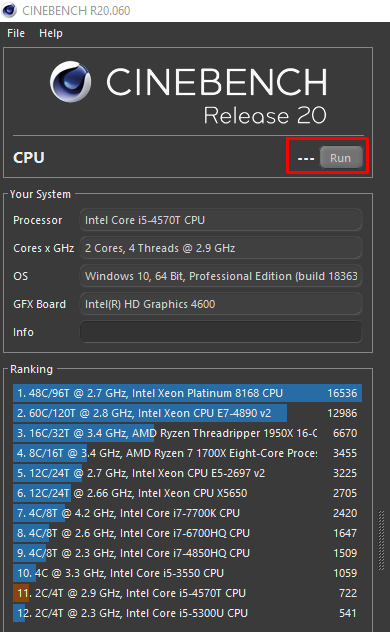Image resolution: width=390 pixels, height=632 pixels.
Task: Click the Cinebench icon in title bar
Action: point(9,10)
